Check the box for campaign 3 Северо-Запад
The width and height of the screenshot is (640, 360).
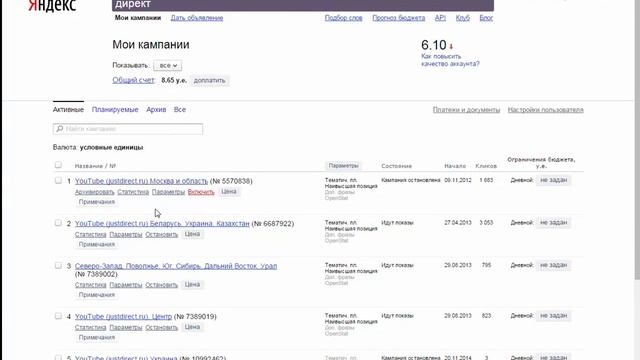[58, 265]
